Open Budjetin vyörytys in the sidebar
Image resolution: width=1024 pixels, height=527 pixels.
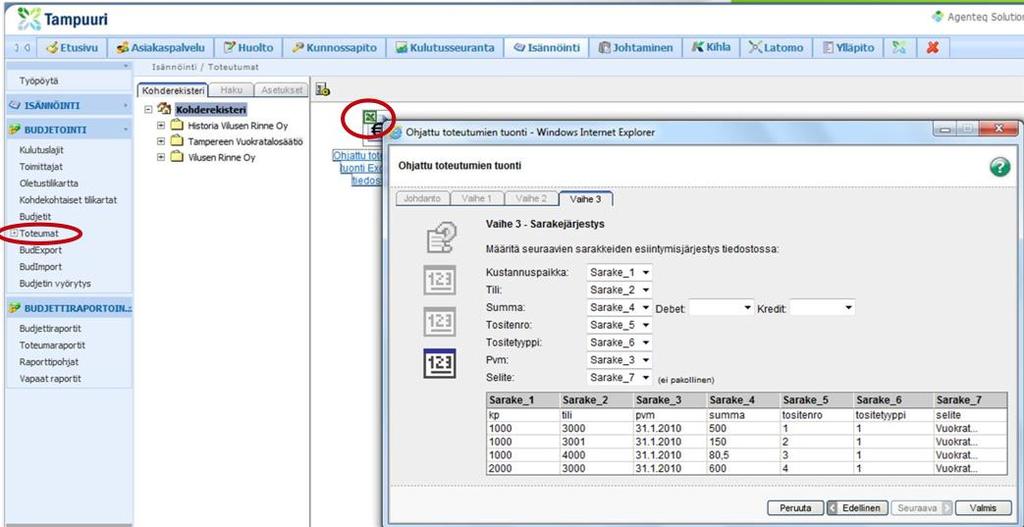click(x=55, y=283)
